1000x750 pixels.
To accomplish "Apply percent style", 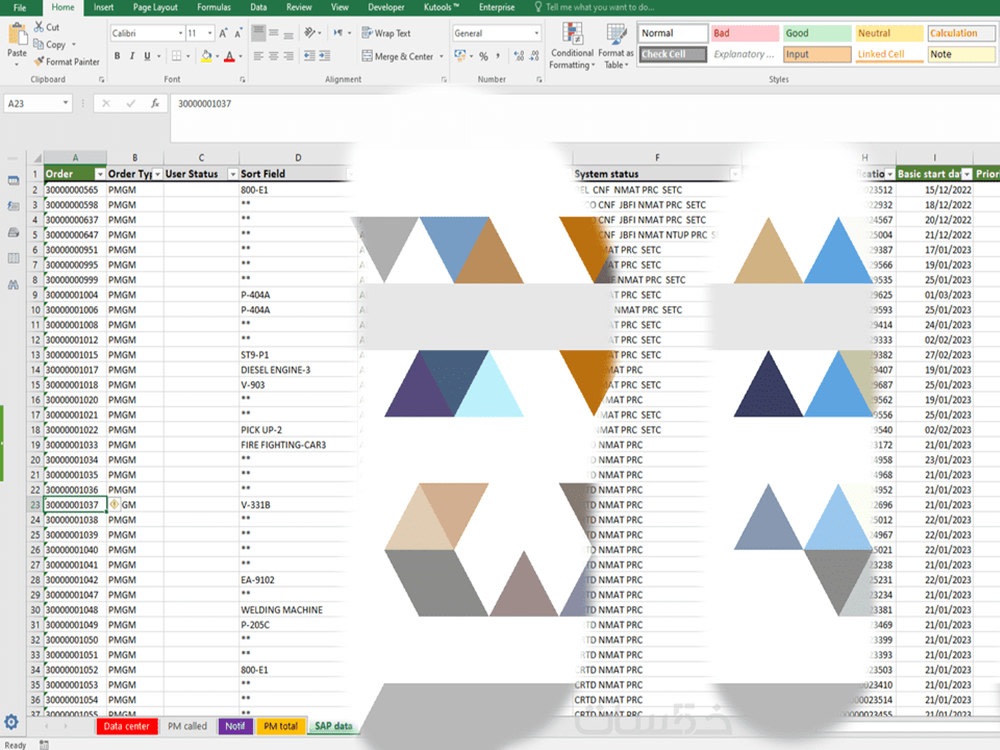I will click(x=483, y=56).
